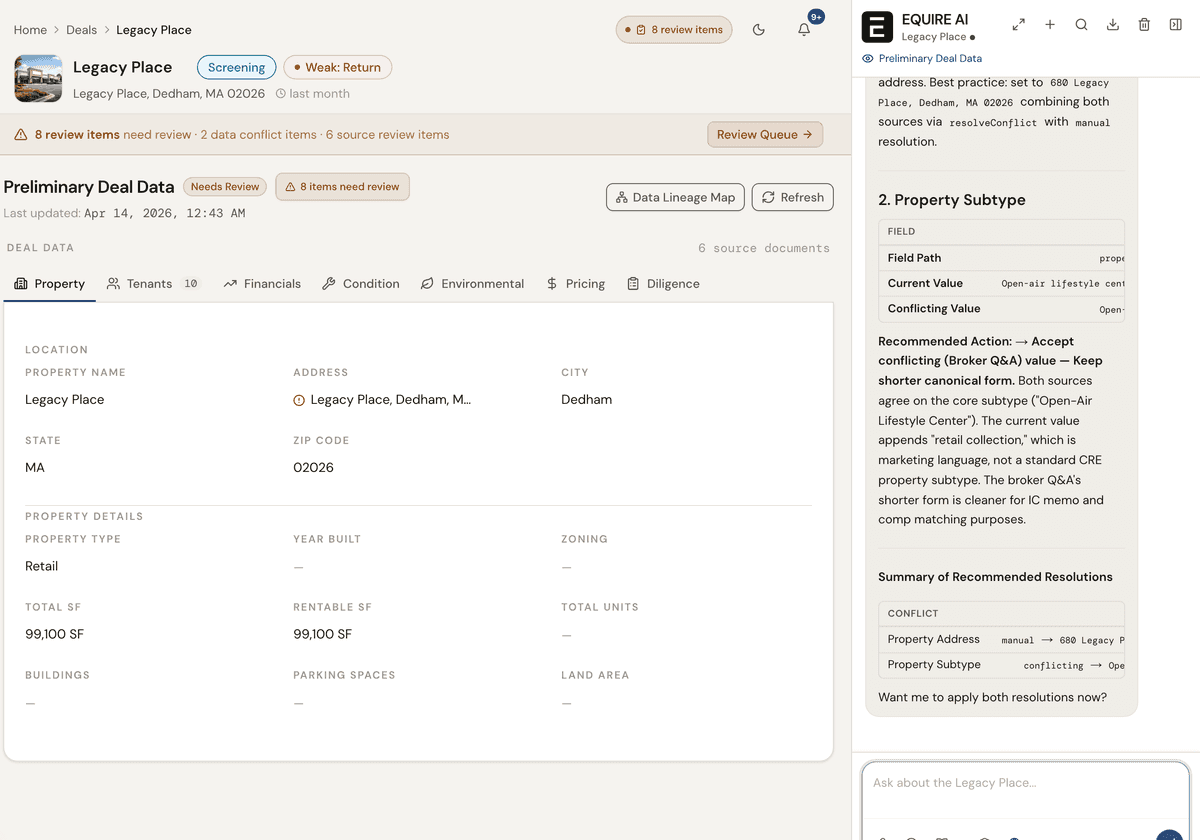The height and width of the screenshot is (840, 1200).
Task: Click the Preliminary Deal Data context link
Action: 930,59
